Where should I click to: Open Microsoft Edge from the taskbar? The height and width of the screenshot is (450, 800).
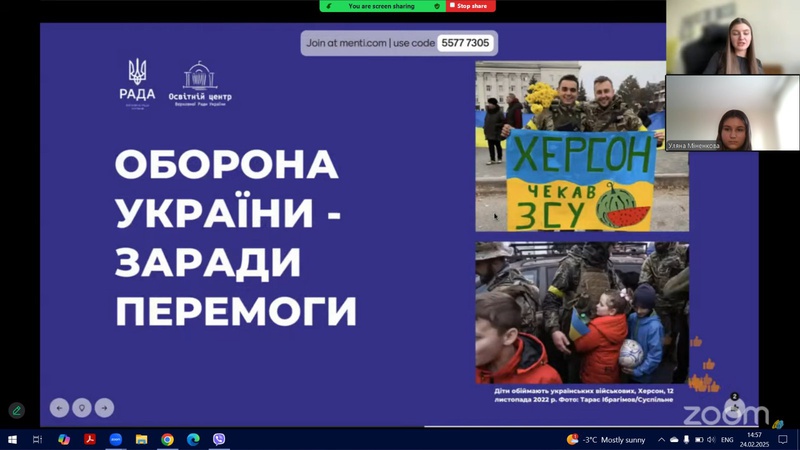193,439
